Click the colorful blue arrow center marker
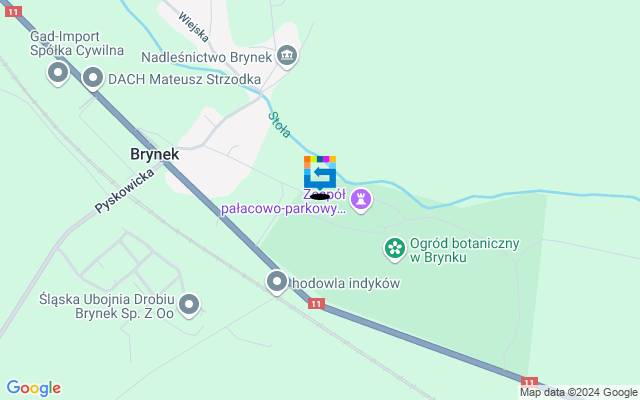This screenshot has height=400, width=640. 320,172
